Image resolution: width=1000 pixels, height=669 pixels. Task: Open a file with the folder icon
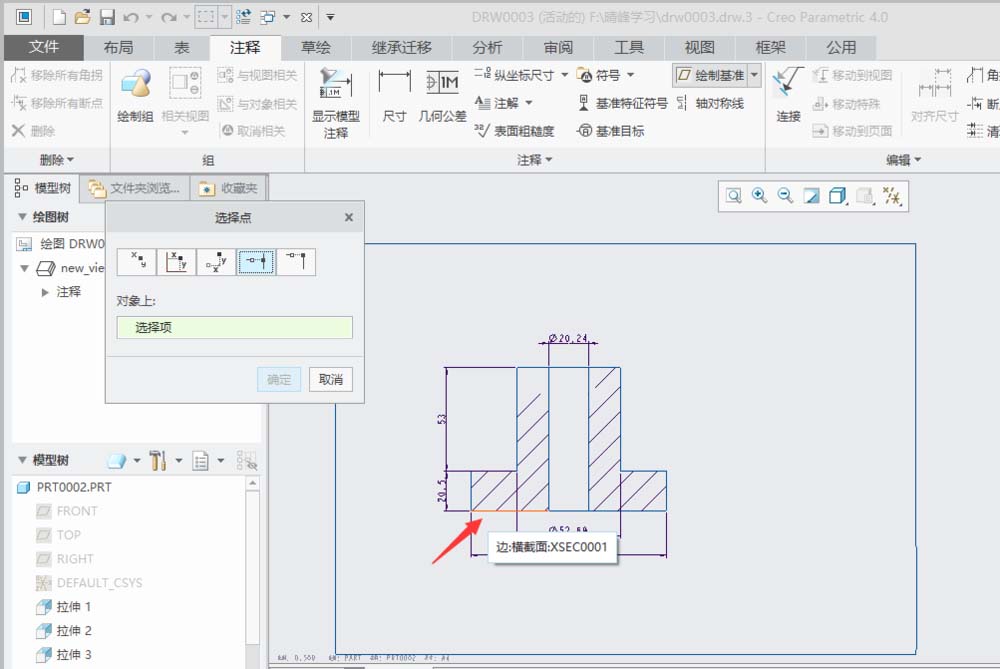[83, 17]
